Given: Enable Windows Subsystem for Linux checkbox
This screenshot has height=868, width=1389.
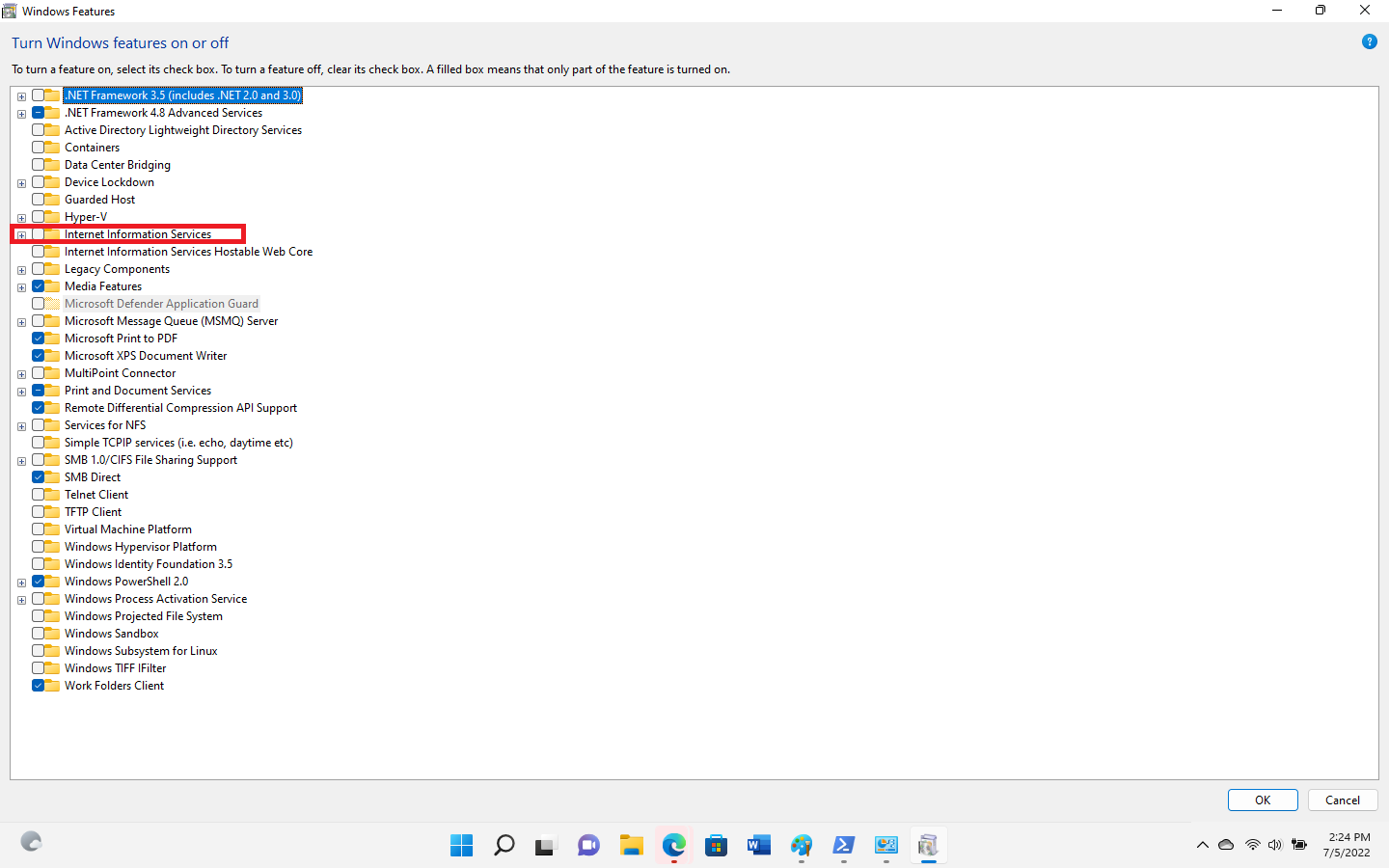Looking at the screenshot, I should (x=38, y=651).
